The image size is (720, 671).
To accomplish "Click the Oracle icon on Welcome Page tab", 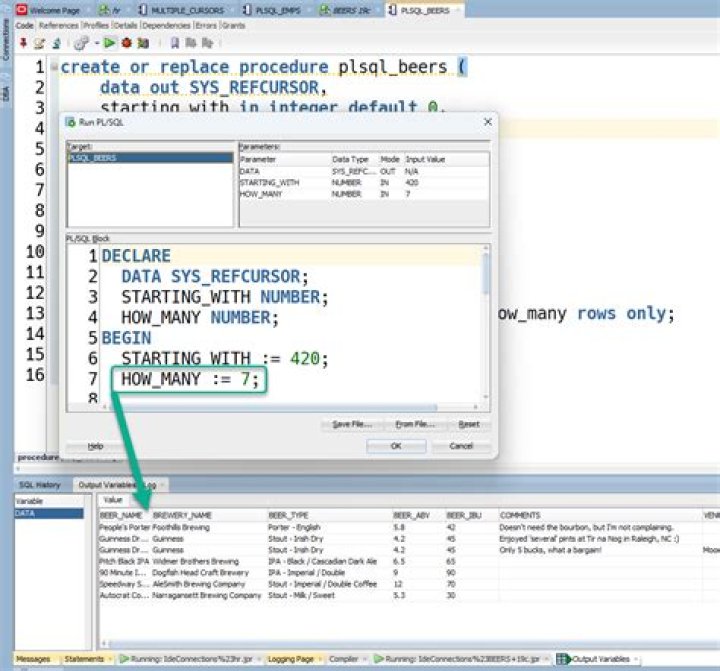I will pyautogui.click(x=22, y=10).
